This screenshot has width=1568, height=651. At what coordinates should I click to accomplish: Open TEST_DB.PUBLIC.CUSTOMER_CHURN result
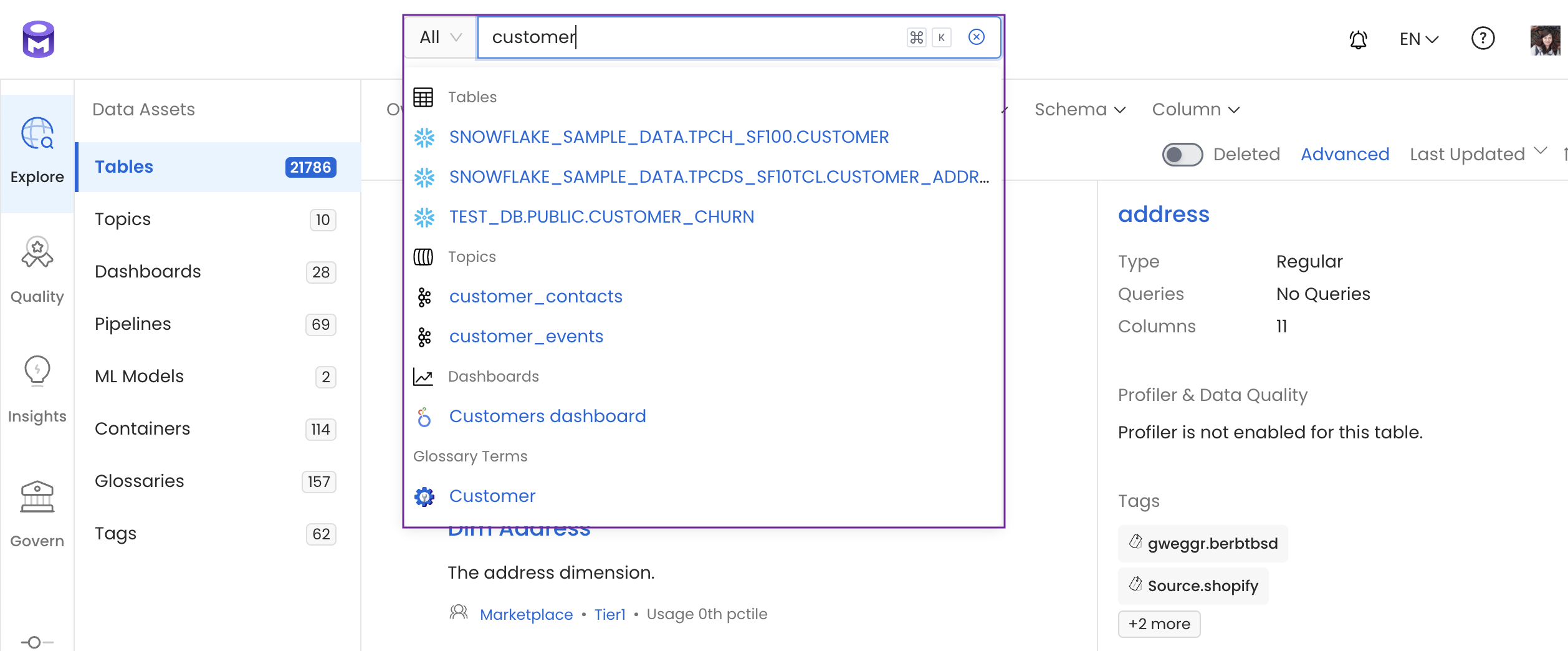[601, 217]
